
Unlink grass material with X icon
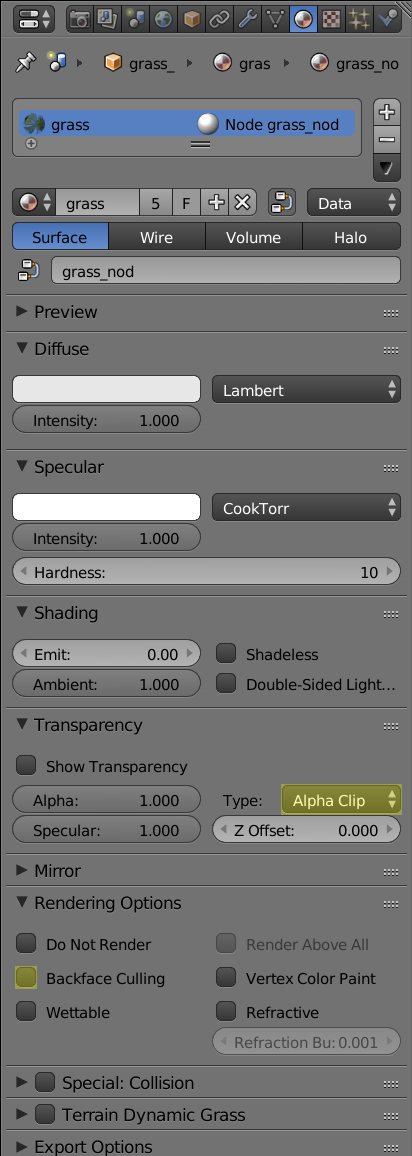tap(242, 203)
